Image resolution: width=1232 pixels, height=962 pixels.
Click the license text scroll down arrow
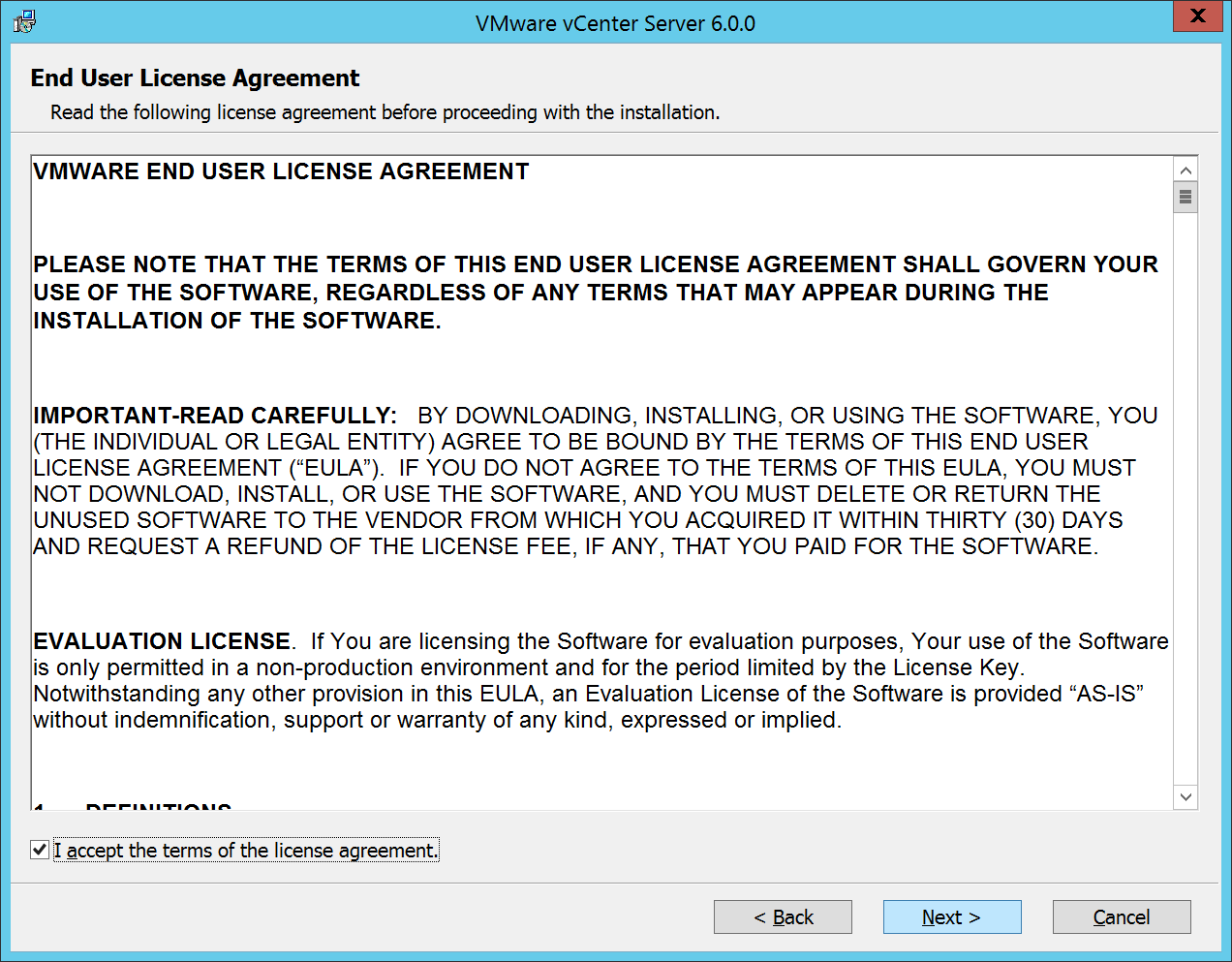tap(1186, 796)
